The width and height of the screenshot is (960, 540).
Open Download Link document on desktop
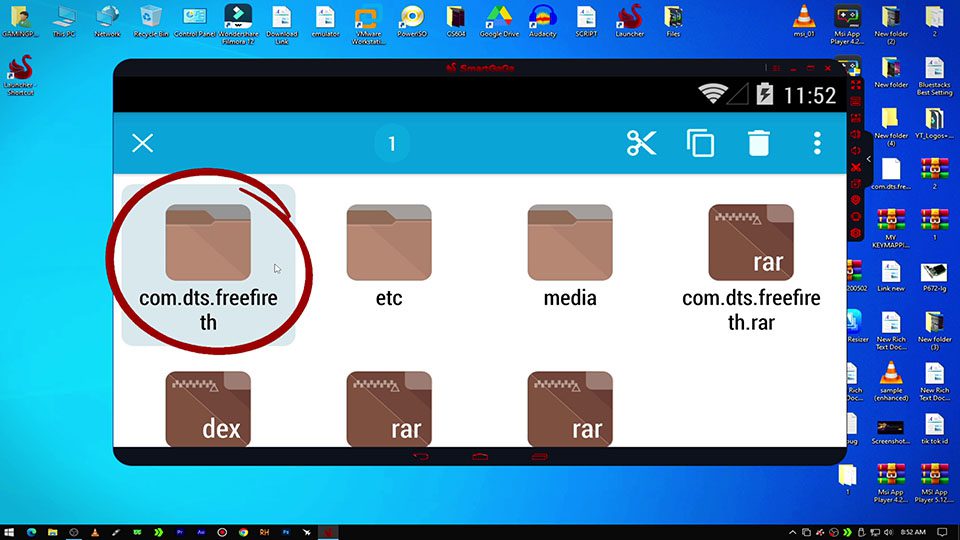pos(282,24)
